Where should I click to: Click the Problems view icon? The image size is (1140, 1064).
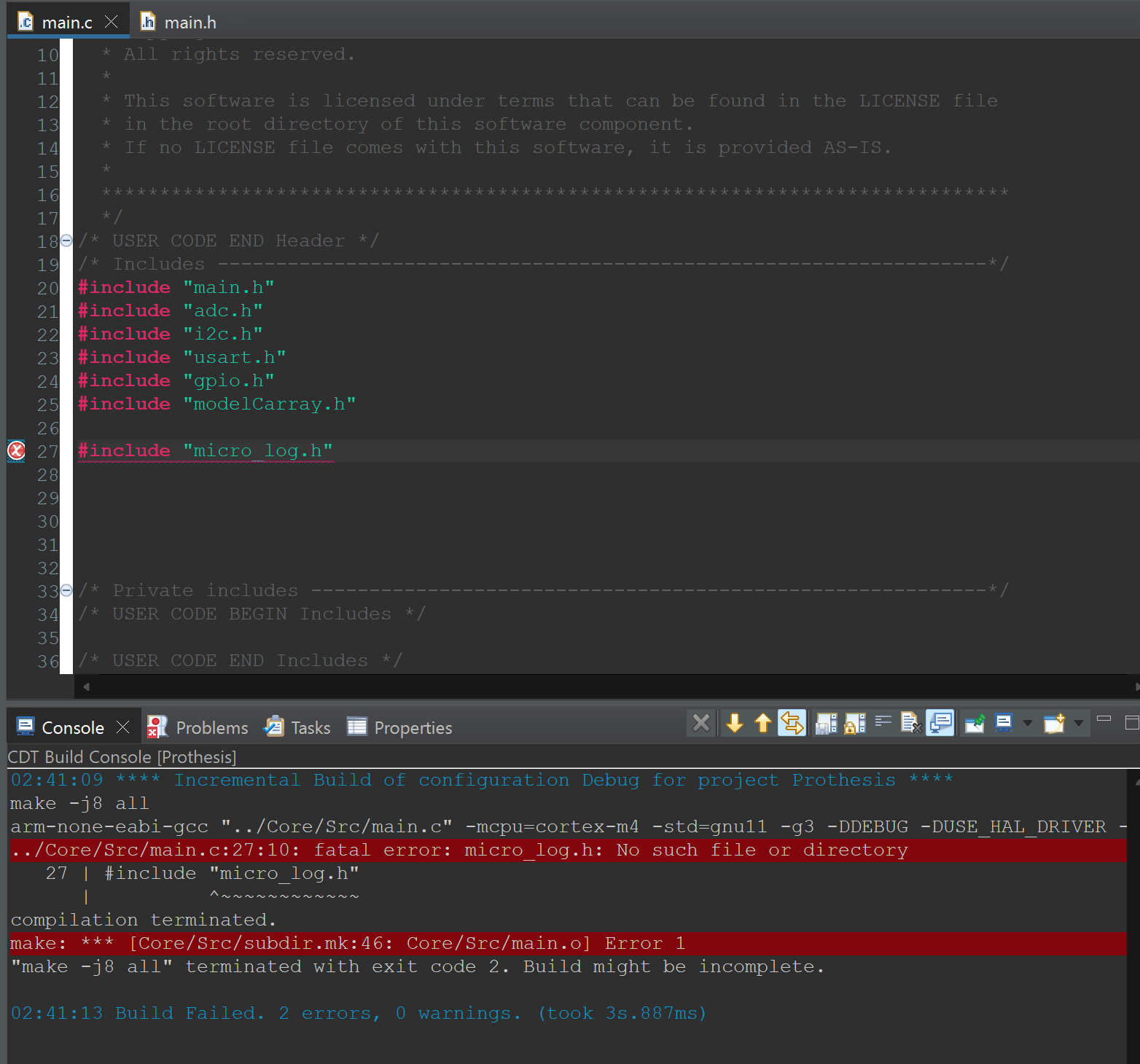pos(156,727)
